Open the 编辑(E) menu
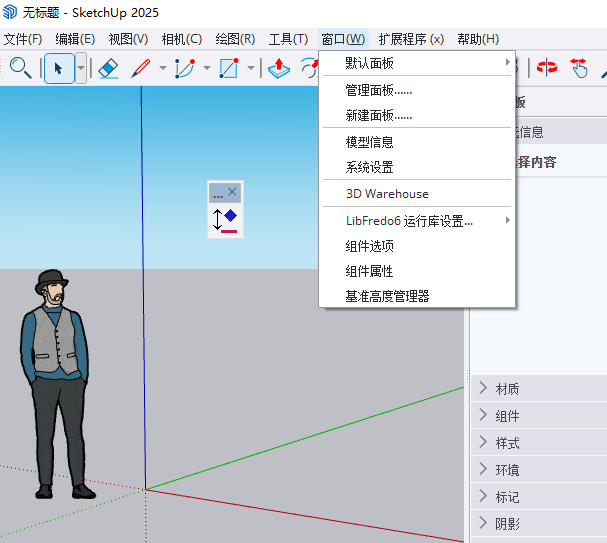The height and width of the screenshot is (543, 607). point(75,39)
